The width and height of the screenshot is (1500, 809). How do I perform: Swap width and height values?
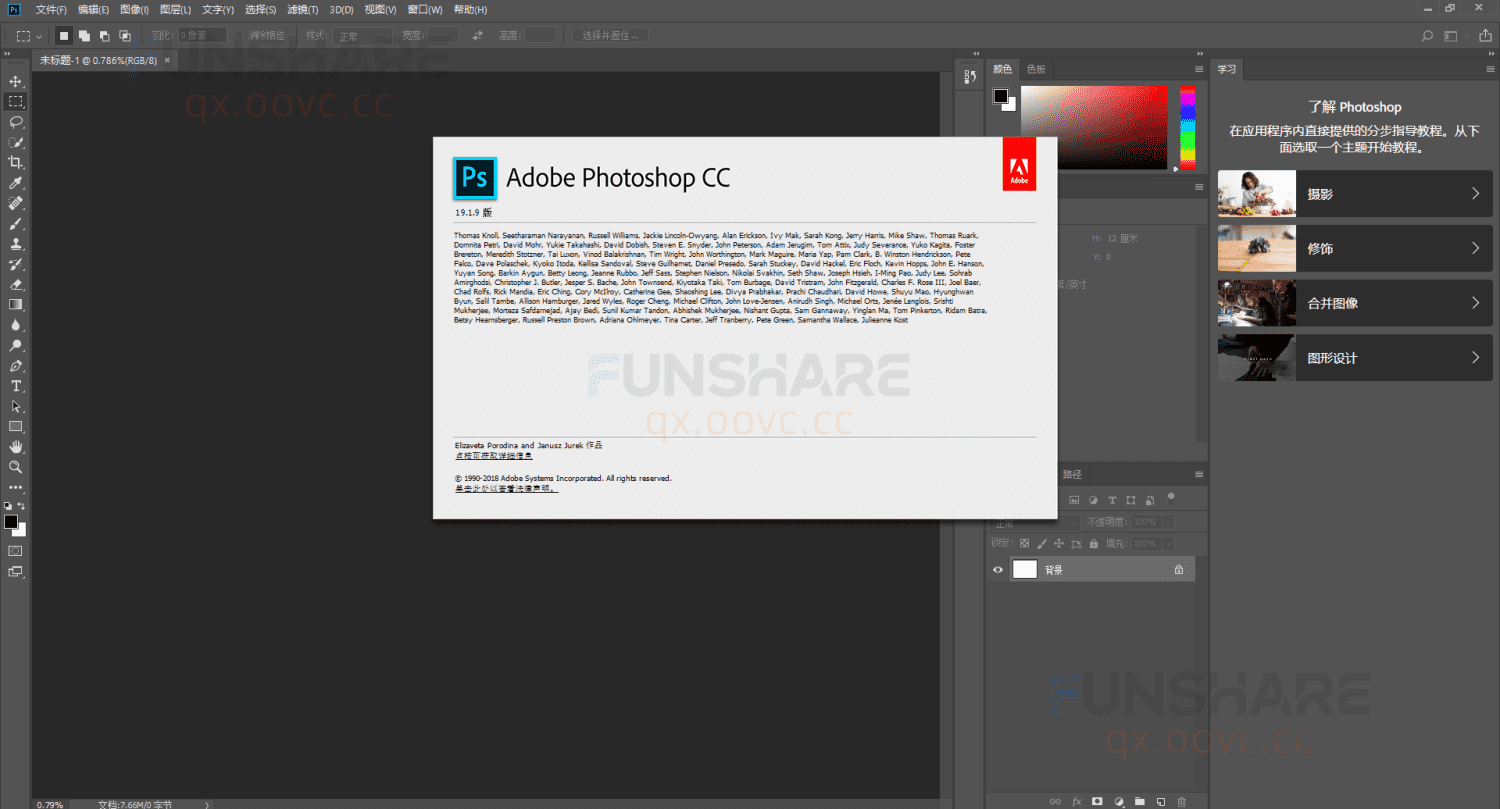point(477,36)
